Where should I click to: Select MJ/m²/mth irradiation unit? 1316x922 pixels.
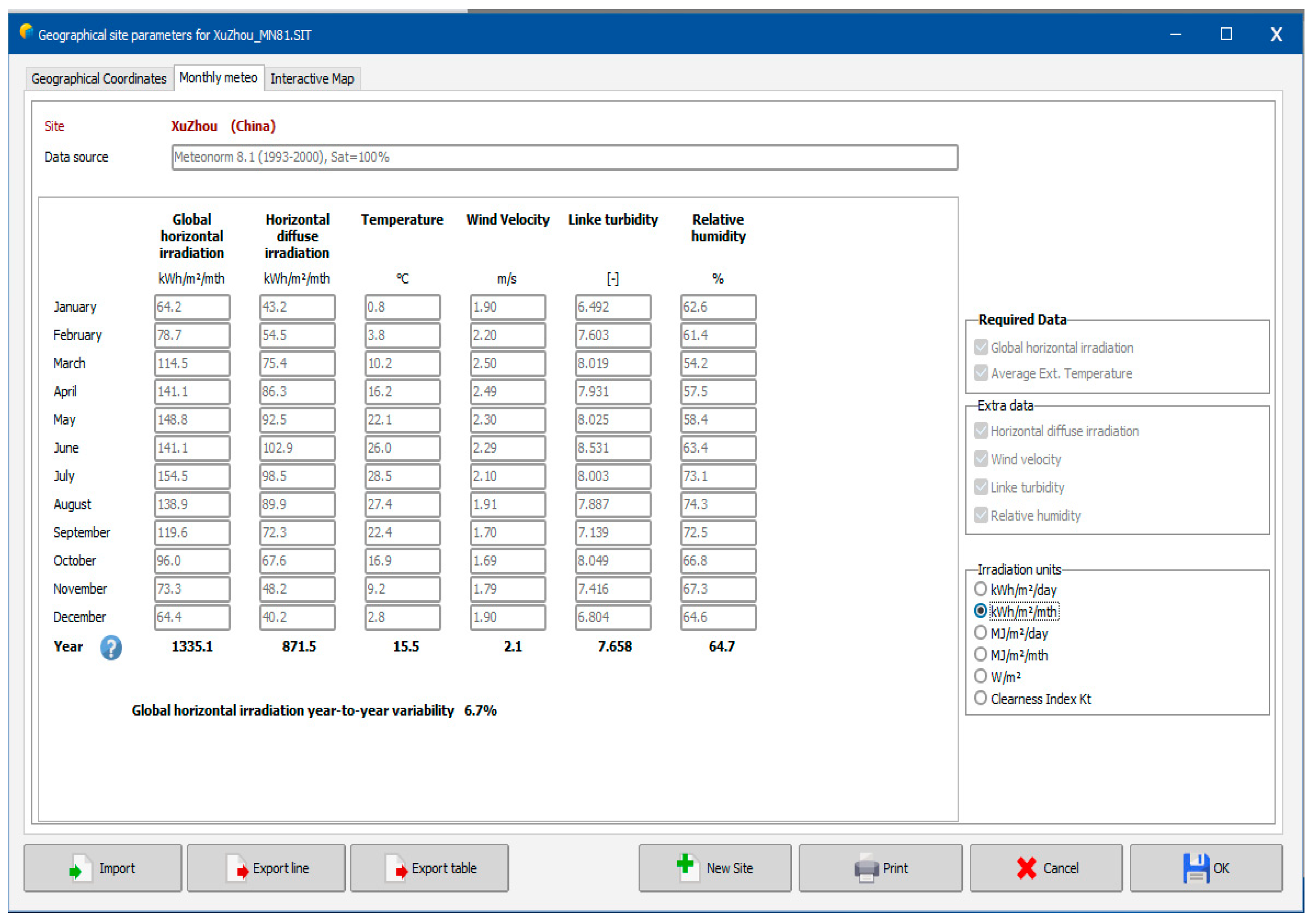point(981,654)
